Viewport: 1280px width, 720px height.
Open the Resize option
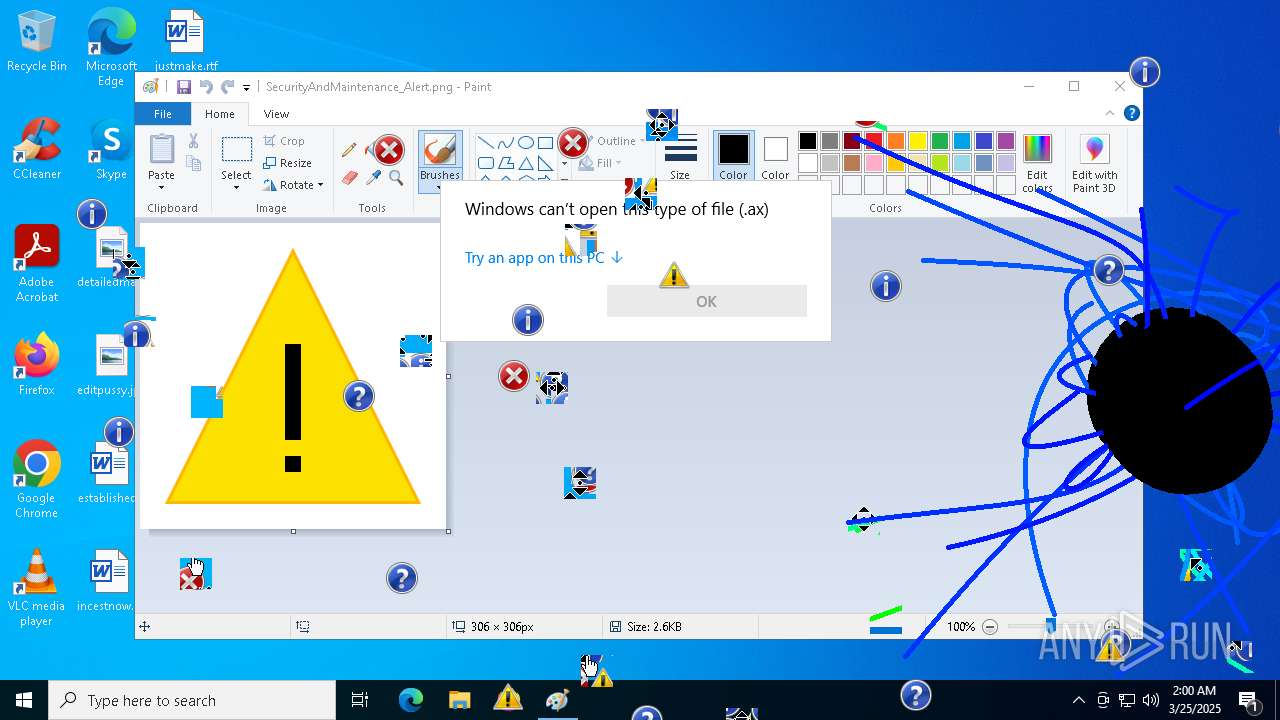coord(287,163)
